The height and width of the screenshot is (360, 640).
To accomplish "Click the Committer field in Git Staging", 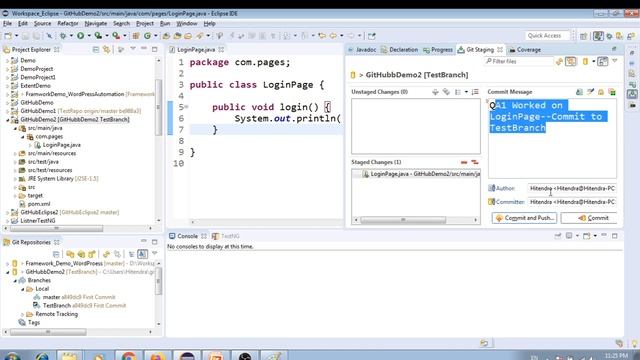I will 572,202.
